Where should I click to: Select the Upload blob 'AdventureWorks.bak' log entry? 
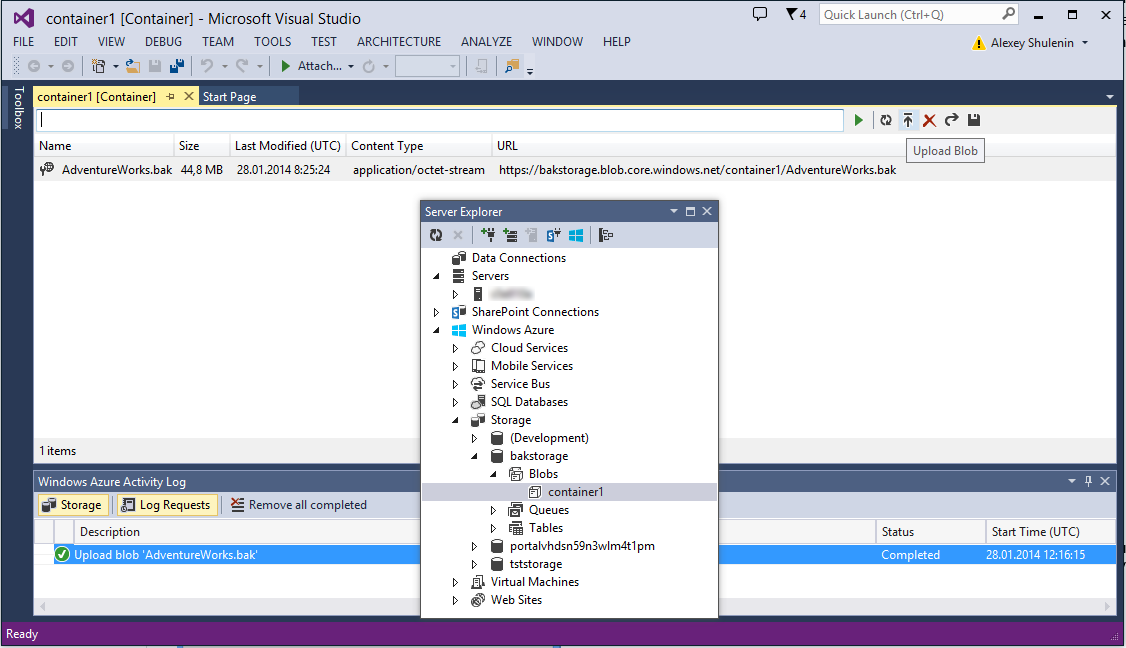click(165, 555)
